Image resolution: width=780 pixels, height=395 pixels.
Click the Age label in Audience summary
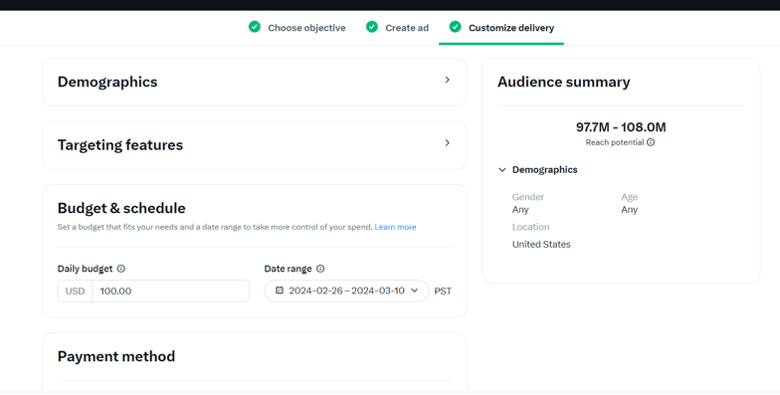coord(629,197)
